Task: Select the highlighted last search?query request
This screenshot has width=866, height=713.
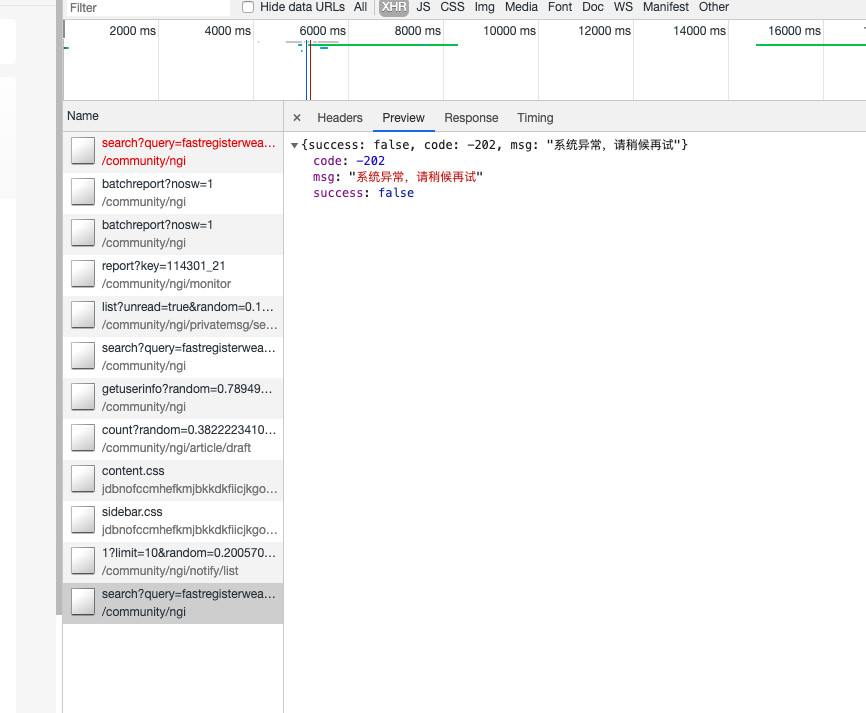Action: 173,603
